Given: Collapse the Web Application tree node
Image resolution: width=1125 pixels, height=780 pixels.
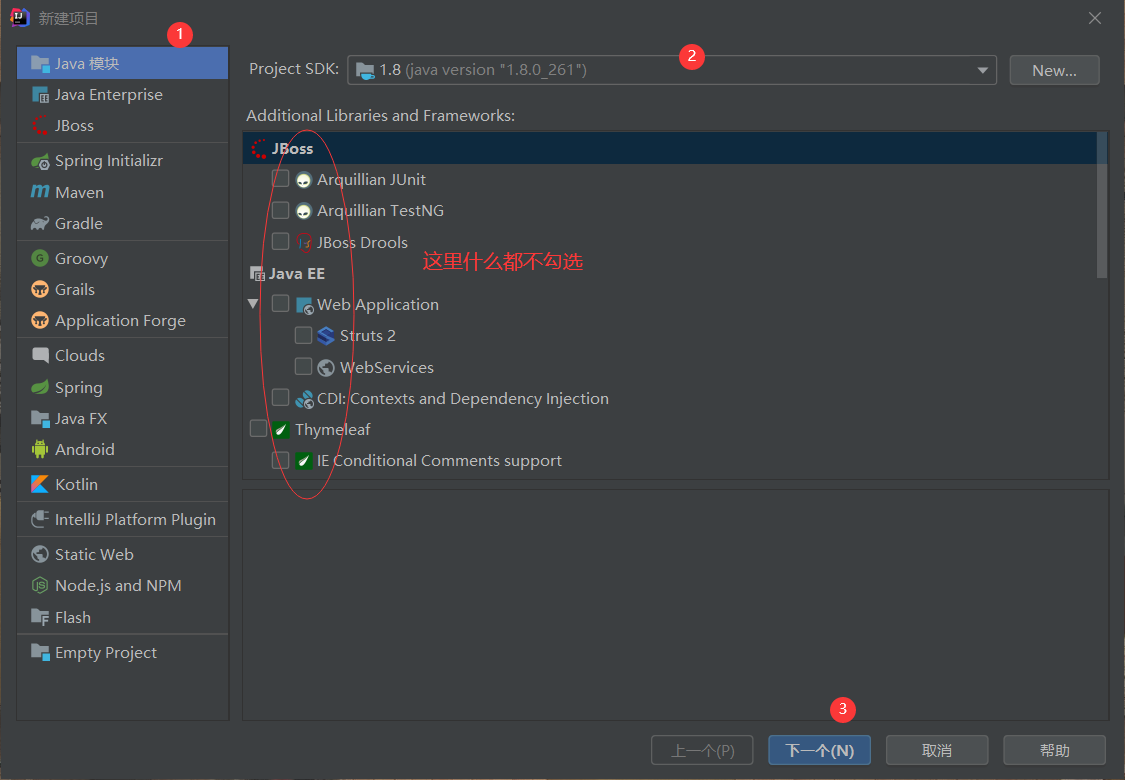Looking at the screenshot, I should [x=253, y=303].
